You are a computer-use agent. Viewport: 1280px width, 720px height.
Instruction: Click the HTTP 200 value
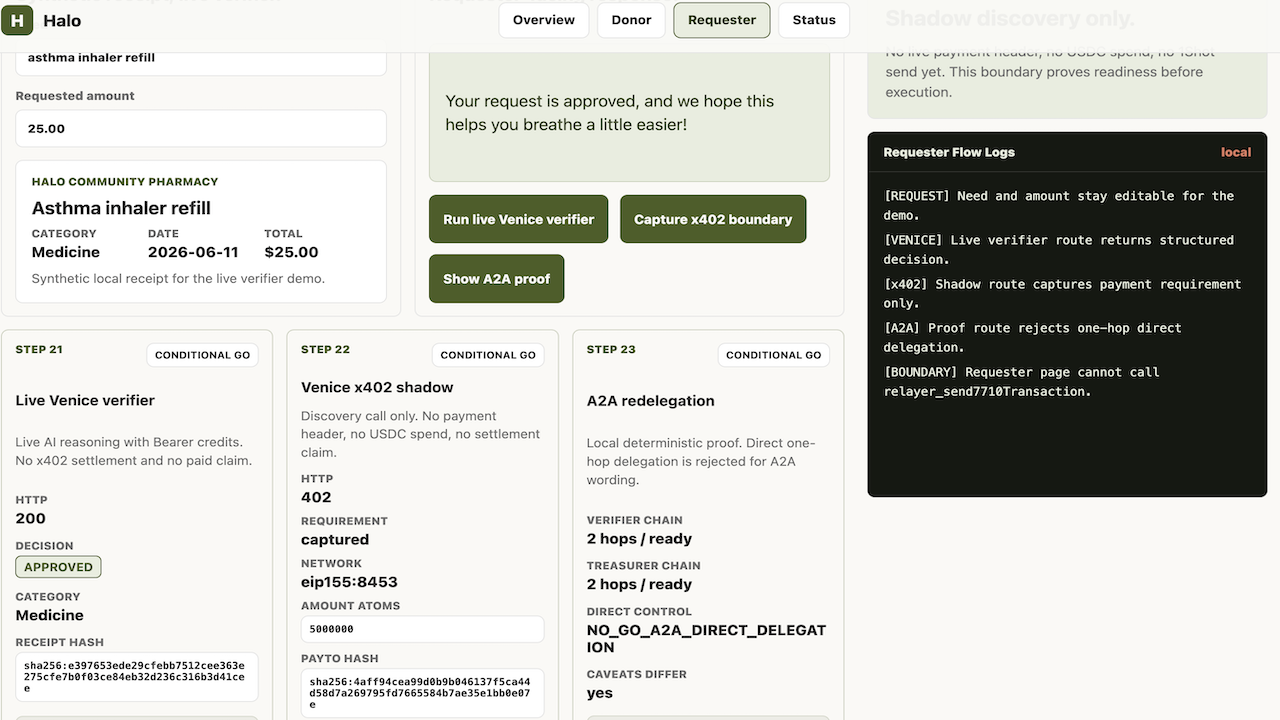(31, 518)
